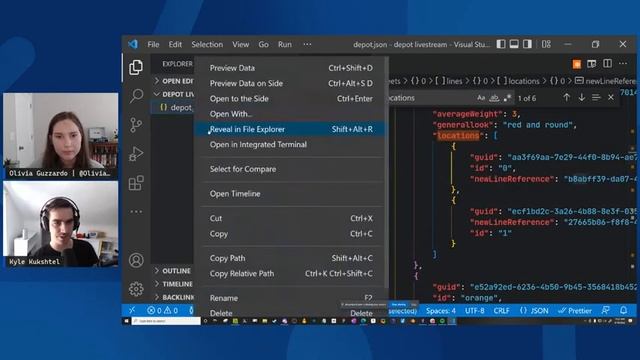
Task: Open the lines breadcrumb dropdown
Action: [448, 81]
